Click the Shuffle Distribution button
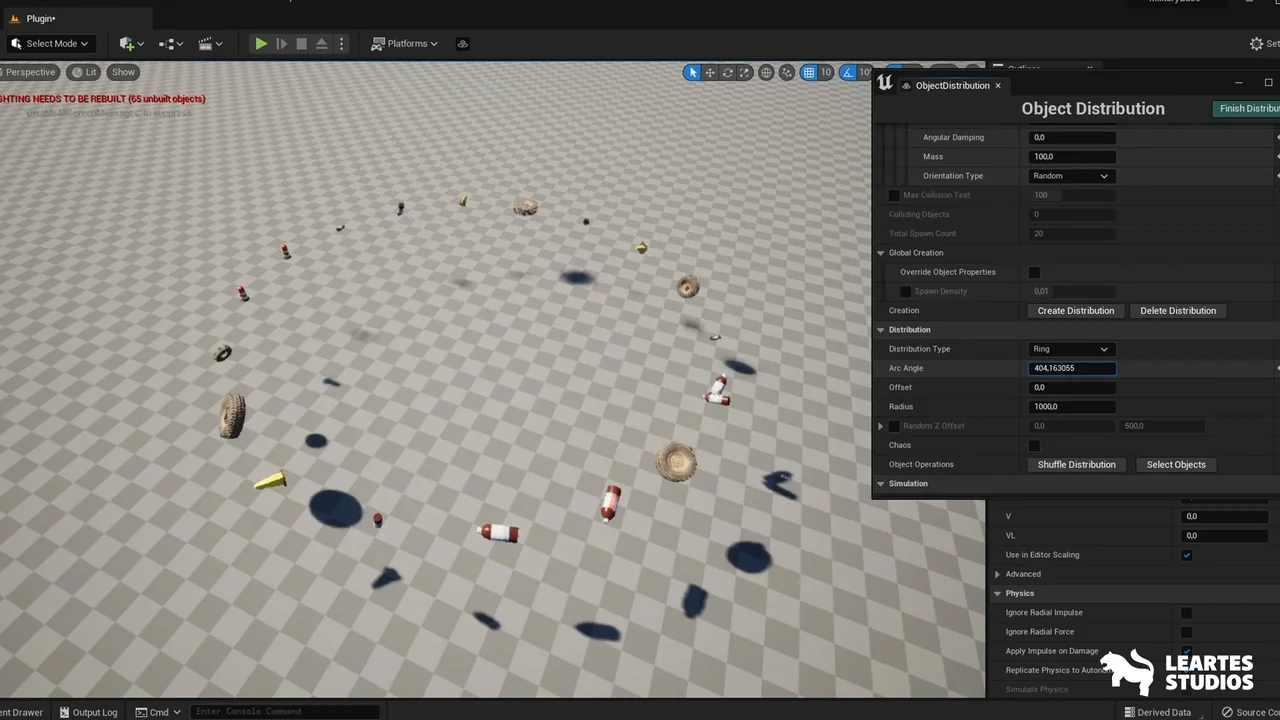This screenshot has width=1280, height=720. click(1076, 465)
